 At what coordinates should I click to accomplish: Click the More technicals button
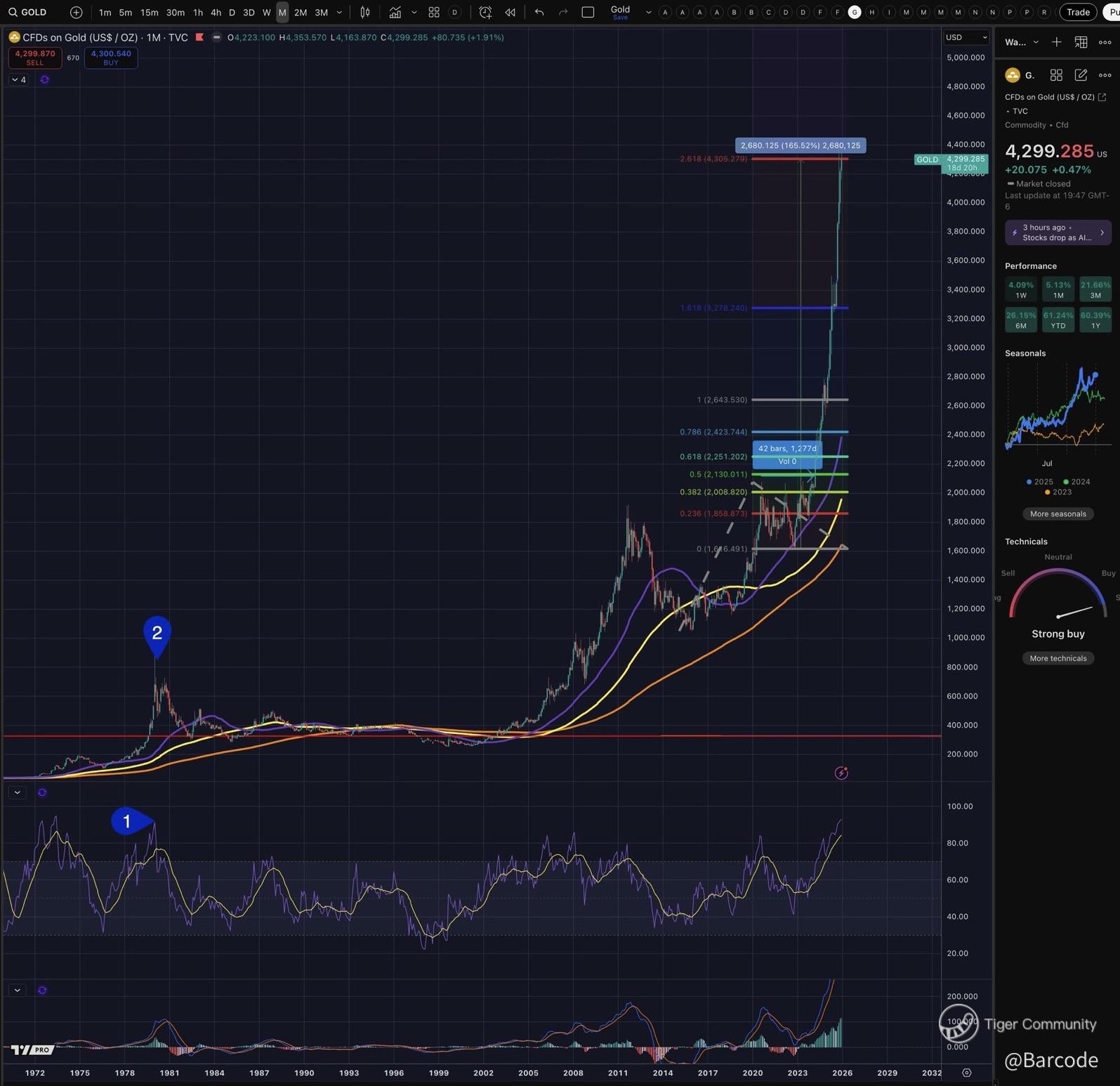pos(1058,658)
